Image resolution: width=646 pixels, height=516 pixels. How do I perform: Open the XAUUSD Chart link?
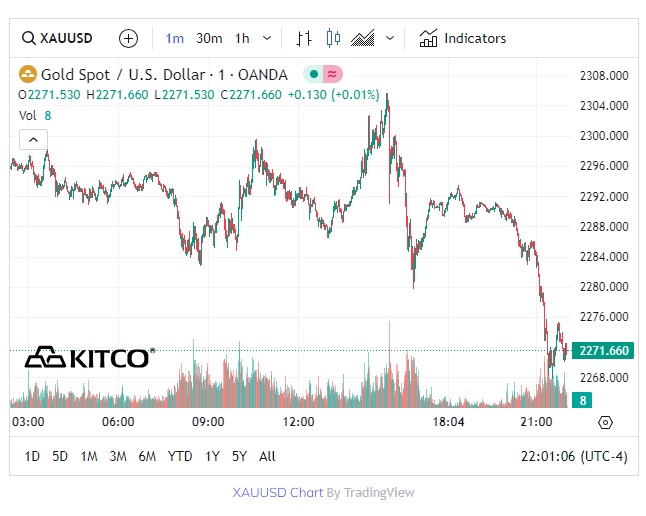(278, 493)
